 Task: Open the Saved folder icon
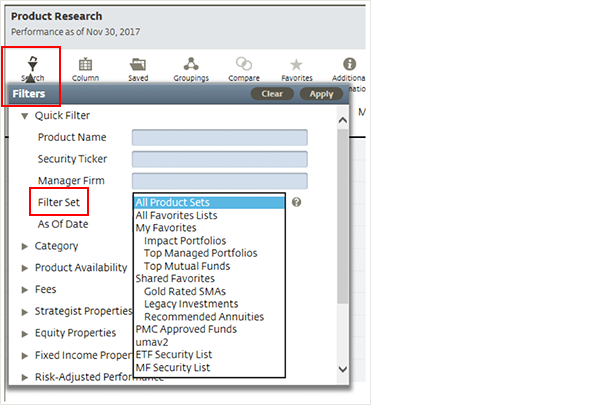pos(138,64)
